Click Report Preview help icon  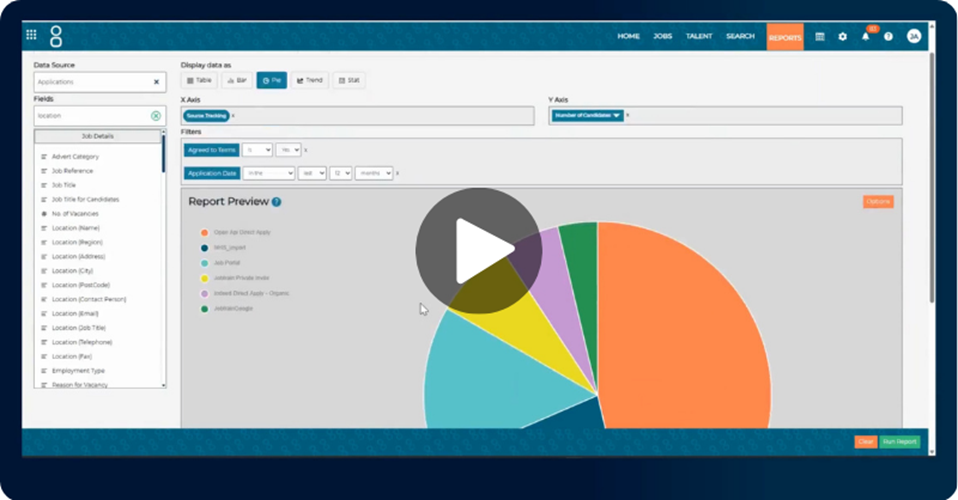click(x=276, y=202)
